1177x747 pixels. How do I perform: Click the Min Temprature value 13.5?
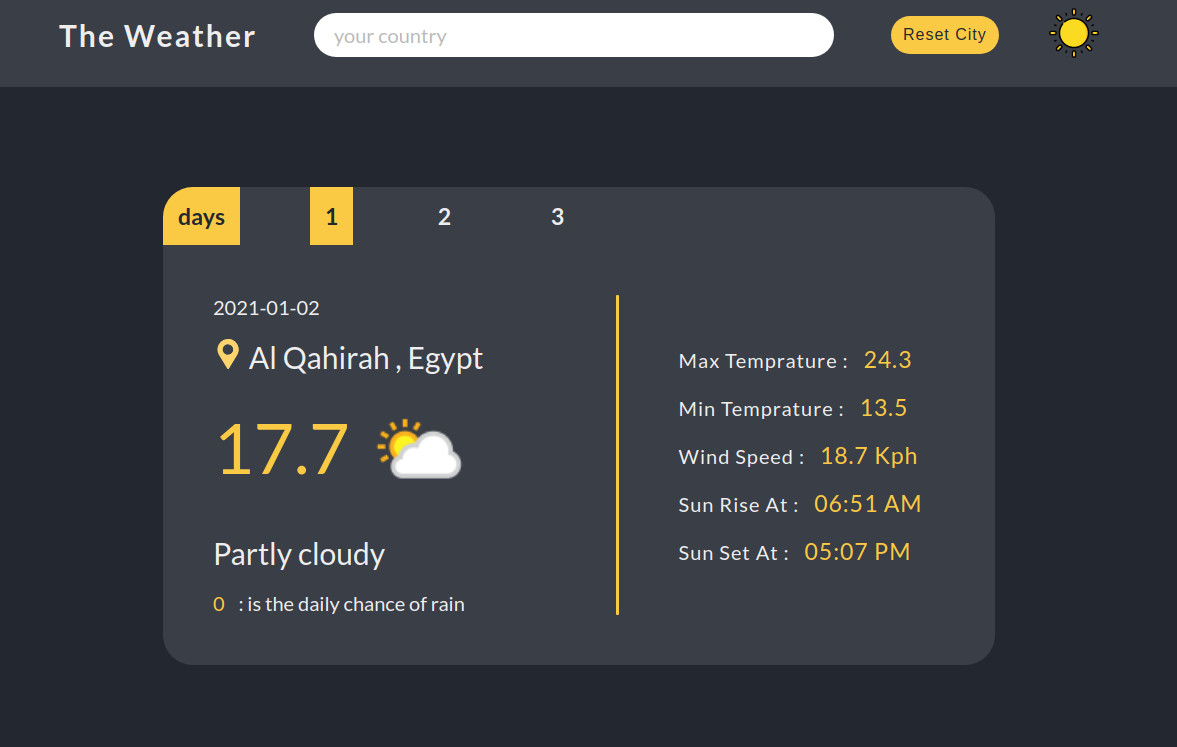[884, 408]
